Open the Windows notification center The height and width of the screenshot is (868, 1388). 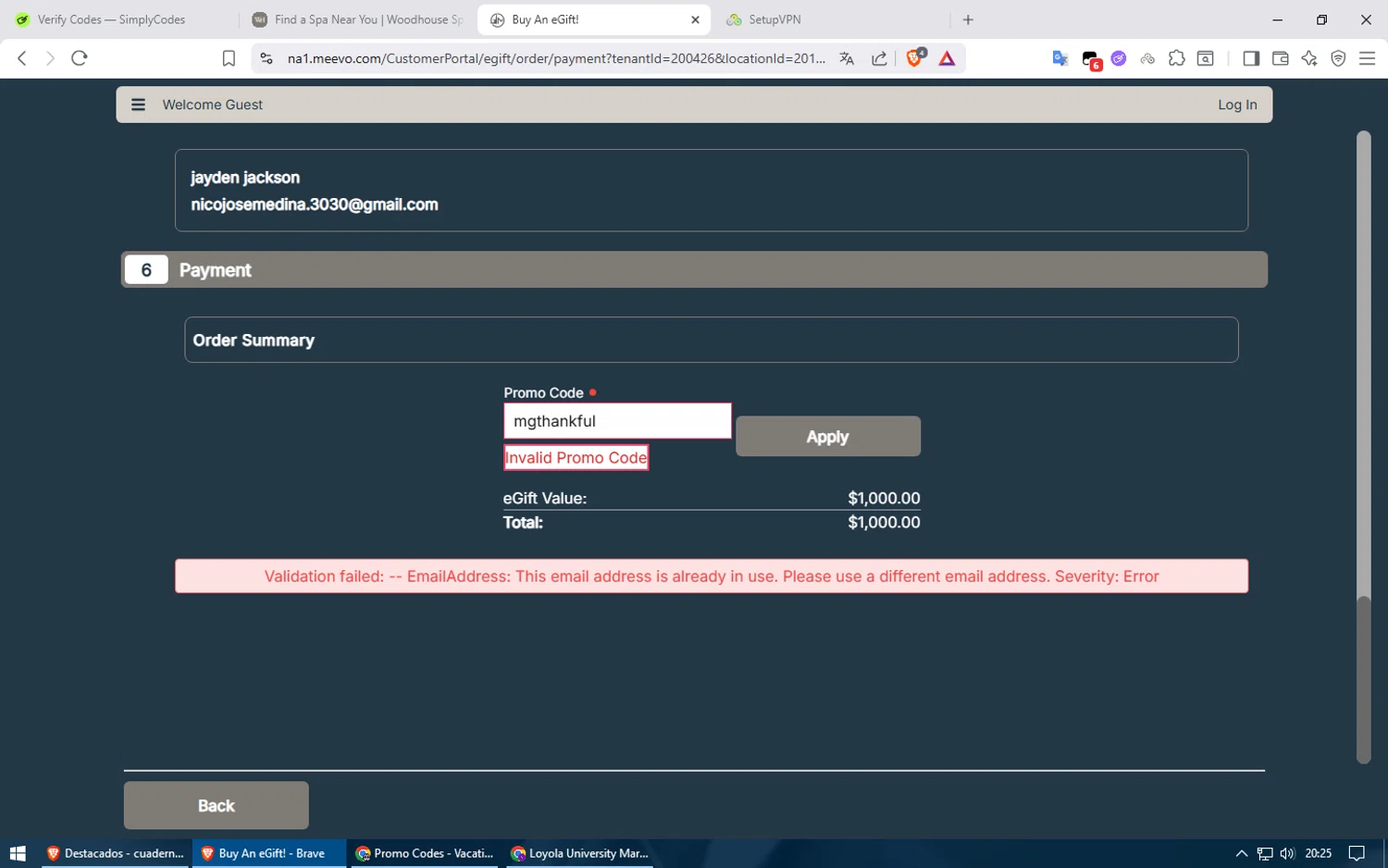1357,853
